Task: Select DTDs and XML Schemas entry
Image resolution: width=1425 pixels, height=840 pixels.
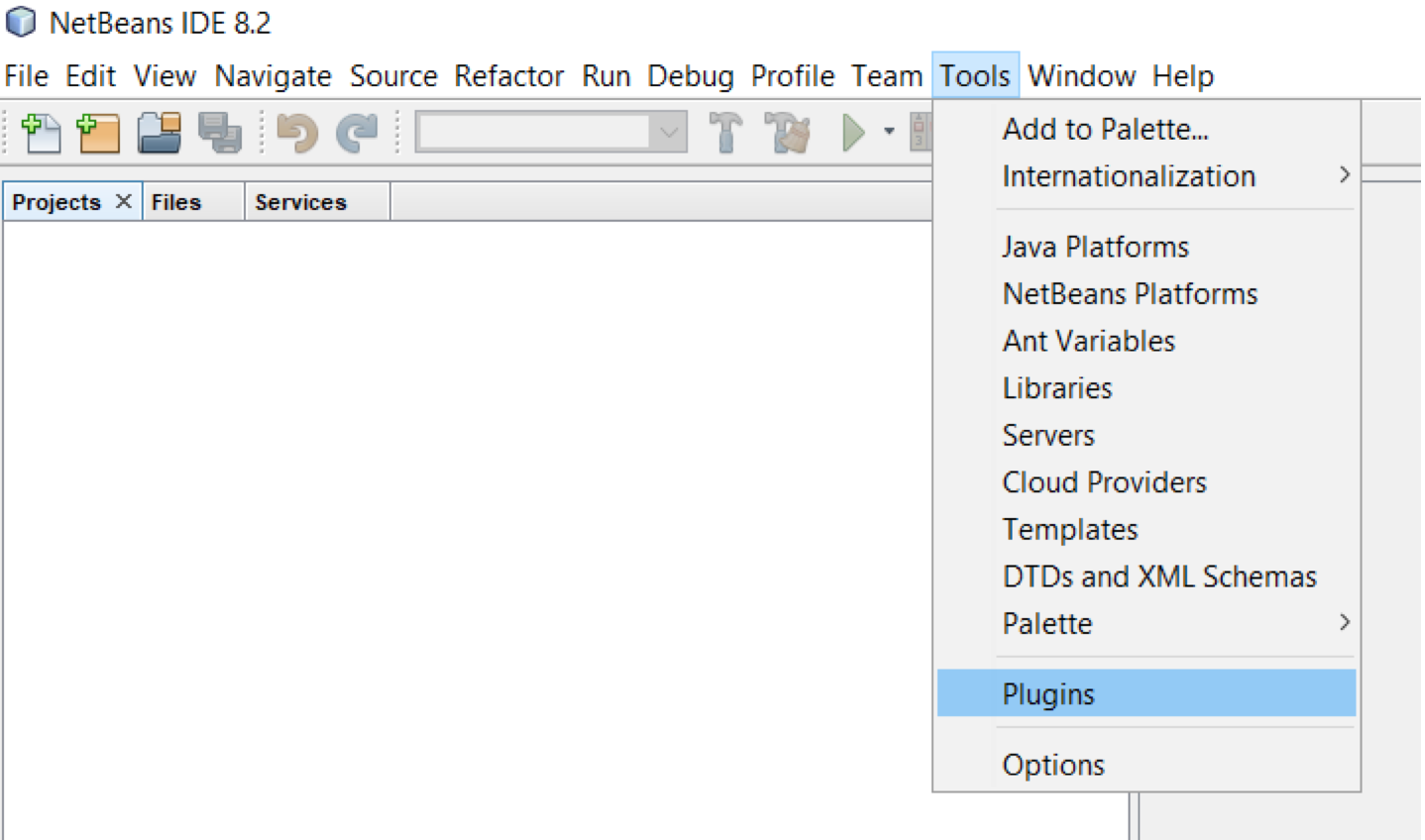Action: click(x=1147, y=577)
